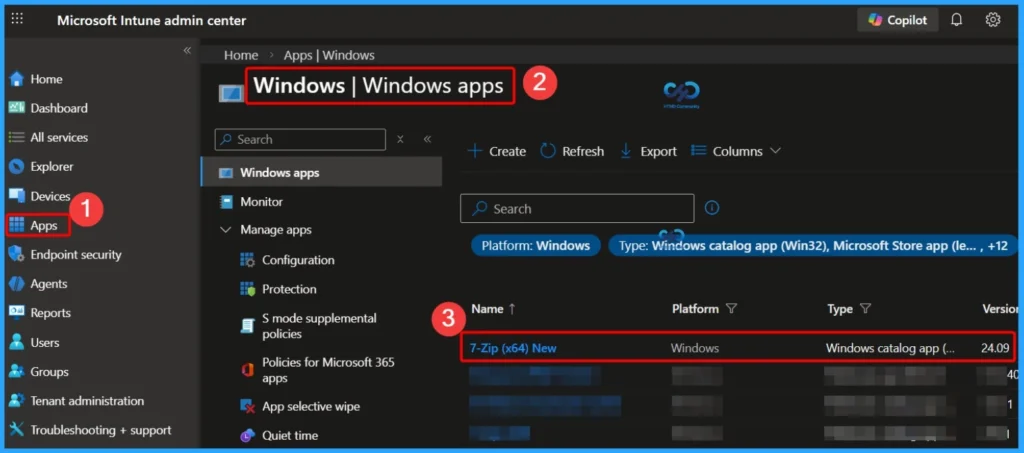The width and height of the screenshot is (1024, 453).
Task: Open the 7-Zip (x64) New app
Action: (513, 348)
